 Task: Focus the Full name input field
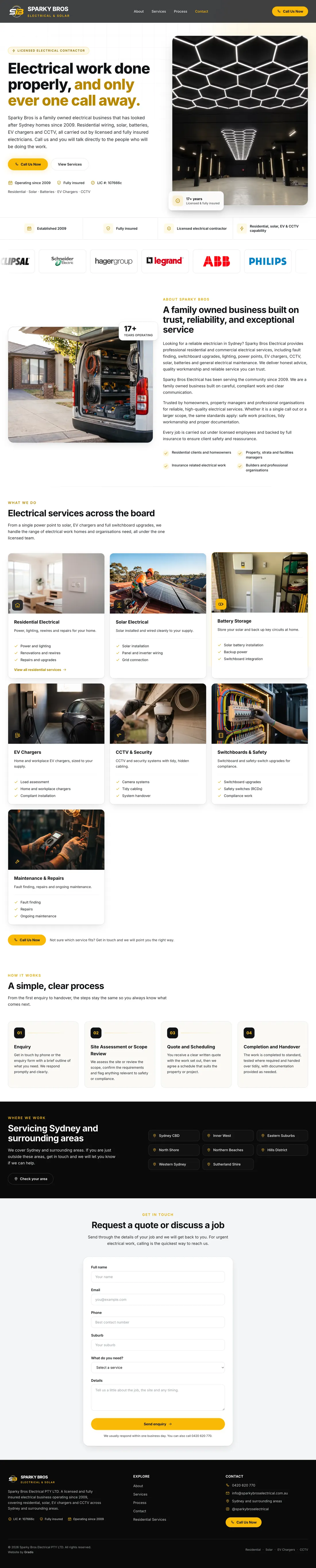tap(158, 1277)
